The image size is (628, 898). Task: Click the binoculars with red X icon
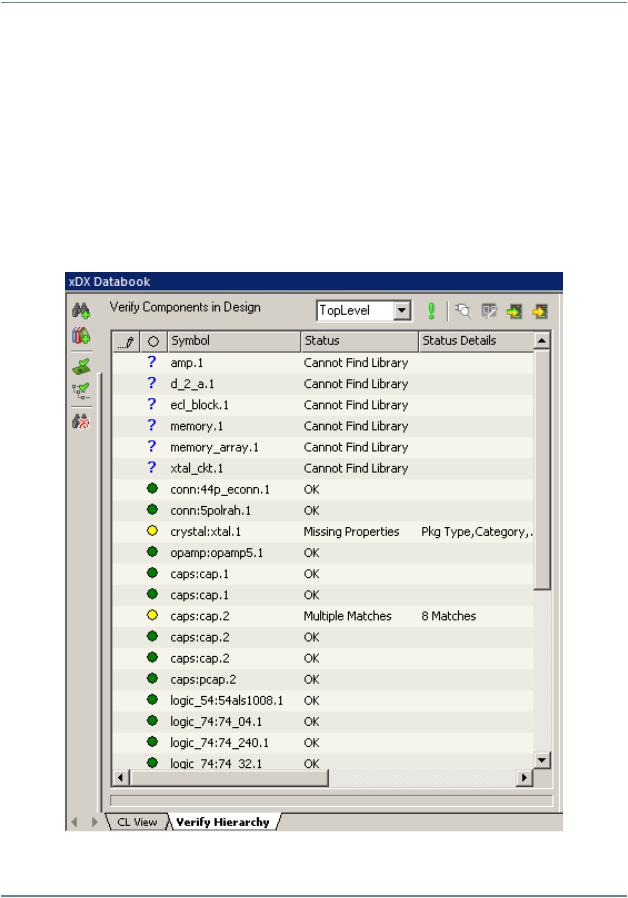click(x=81, y=422)
